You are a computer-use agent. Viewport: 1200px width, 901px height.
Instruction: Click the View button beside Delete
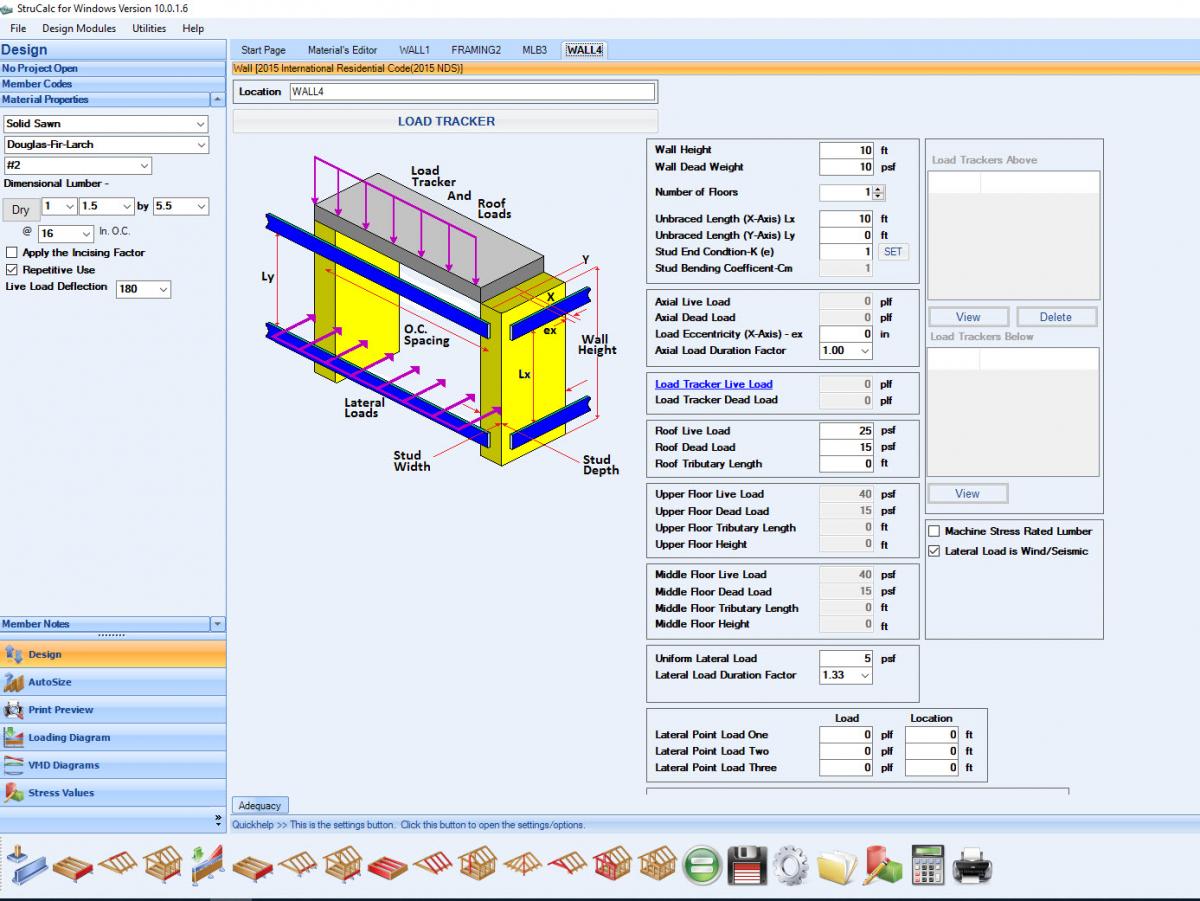coord(968,317)
